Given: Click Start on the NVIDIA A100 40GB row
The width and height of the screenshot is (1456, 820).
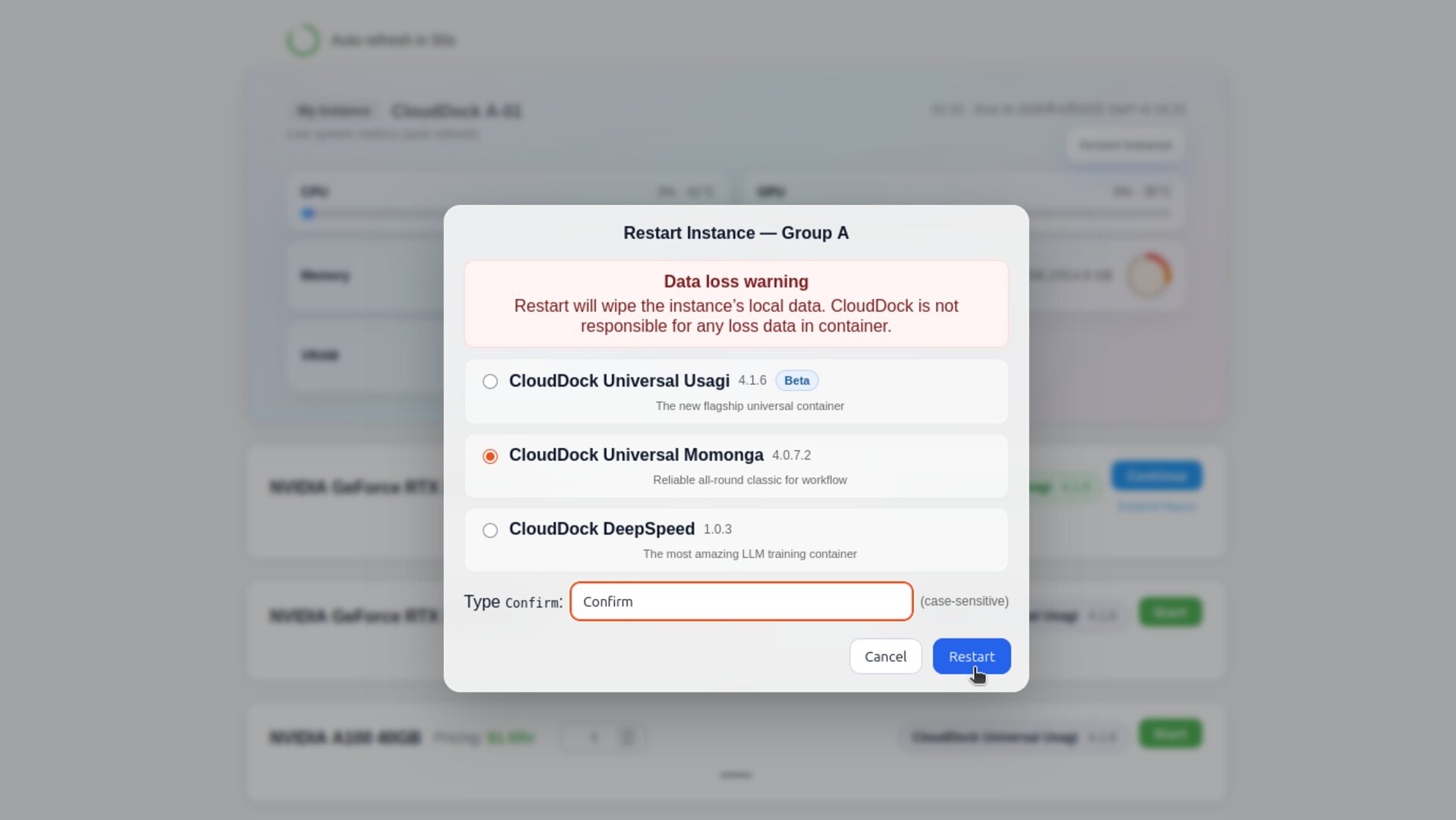Looking at the screenshot, I should 1170,733.
